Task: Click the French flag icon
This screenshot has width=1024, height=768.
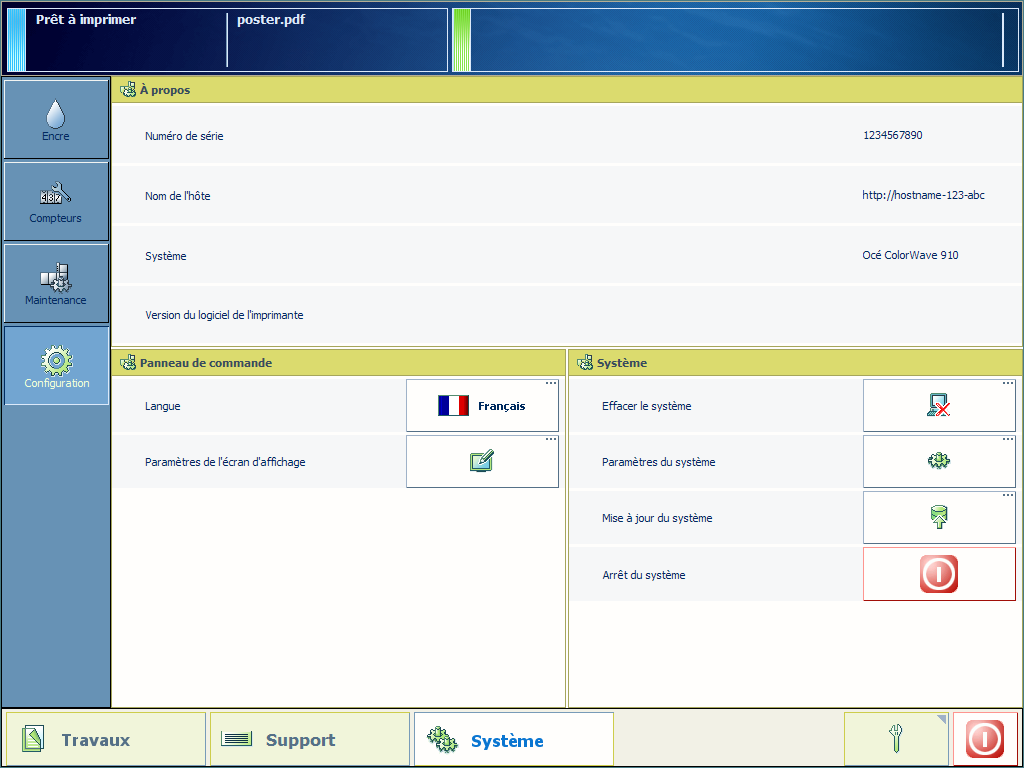Action: 453,406
